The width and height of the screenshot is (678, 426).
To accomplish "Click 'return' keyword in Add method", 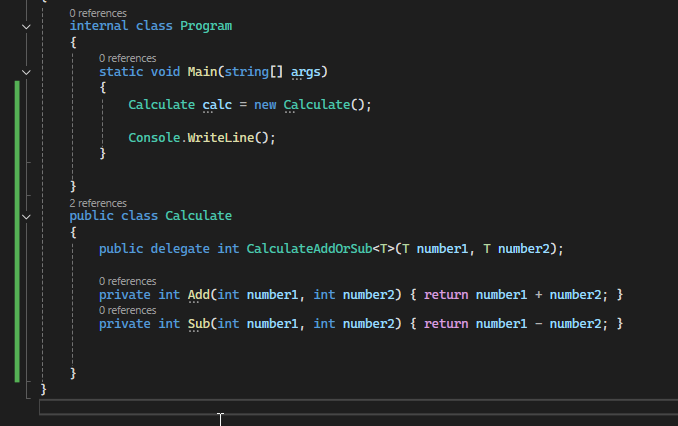I will point(446,295).
